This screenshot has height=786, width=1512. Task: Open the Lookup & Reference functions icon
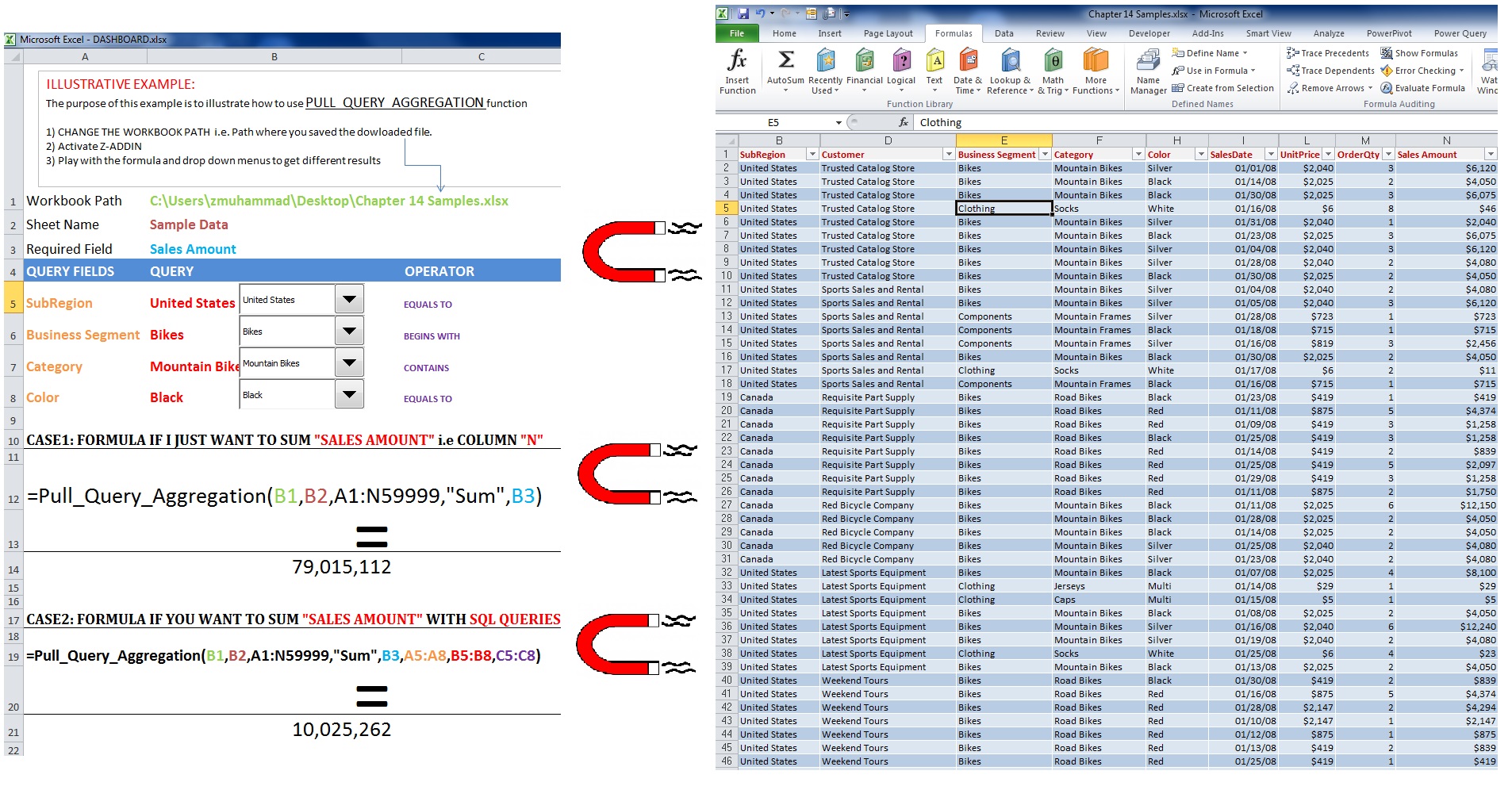(1011, 59)
